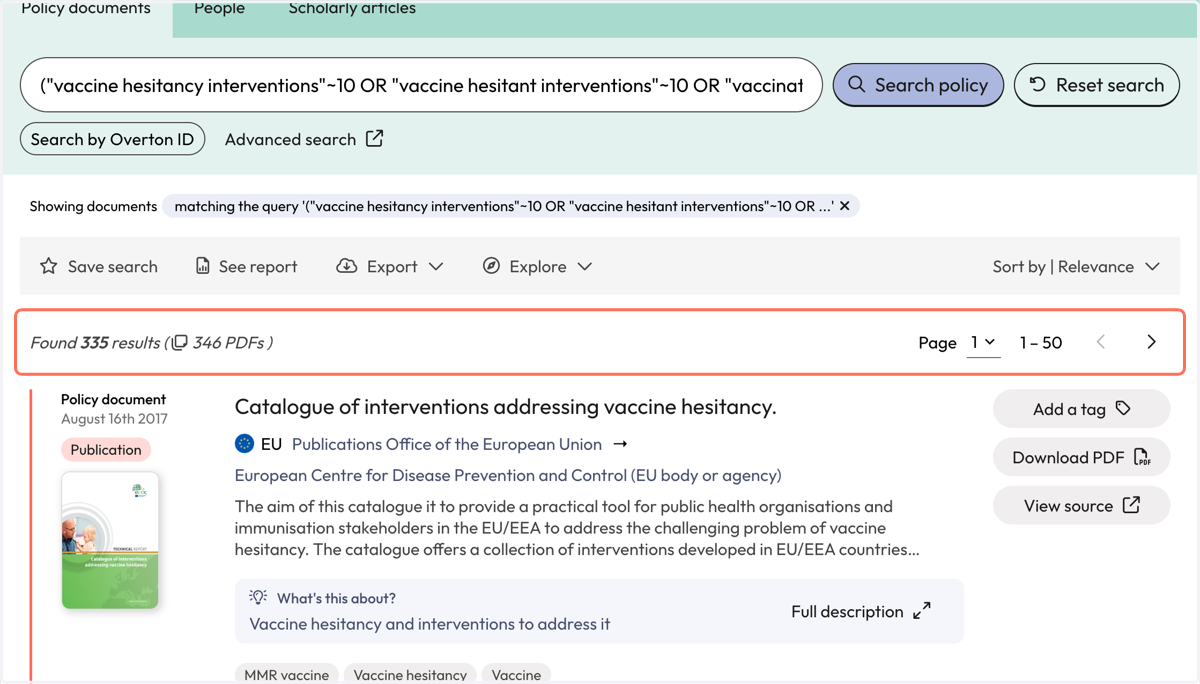Open Publications Office of the European Union link

446,444
